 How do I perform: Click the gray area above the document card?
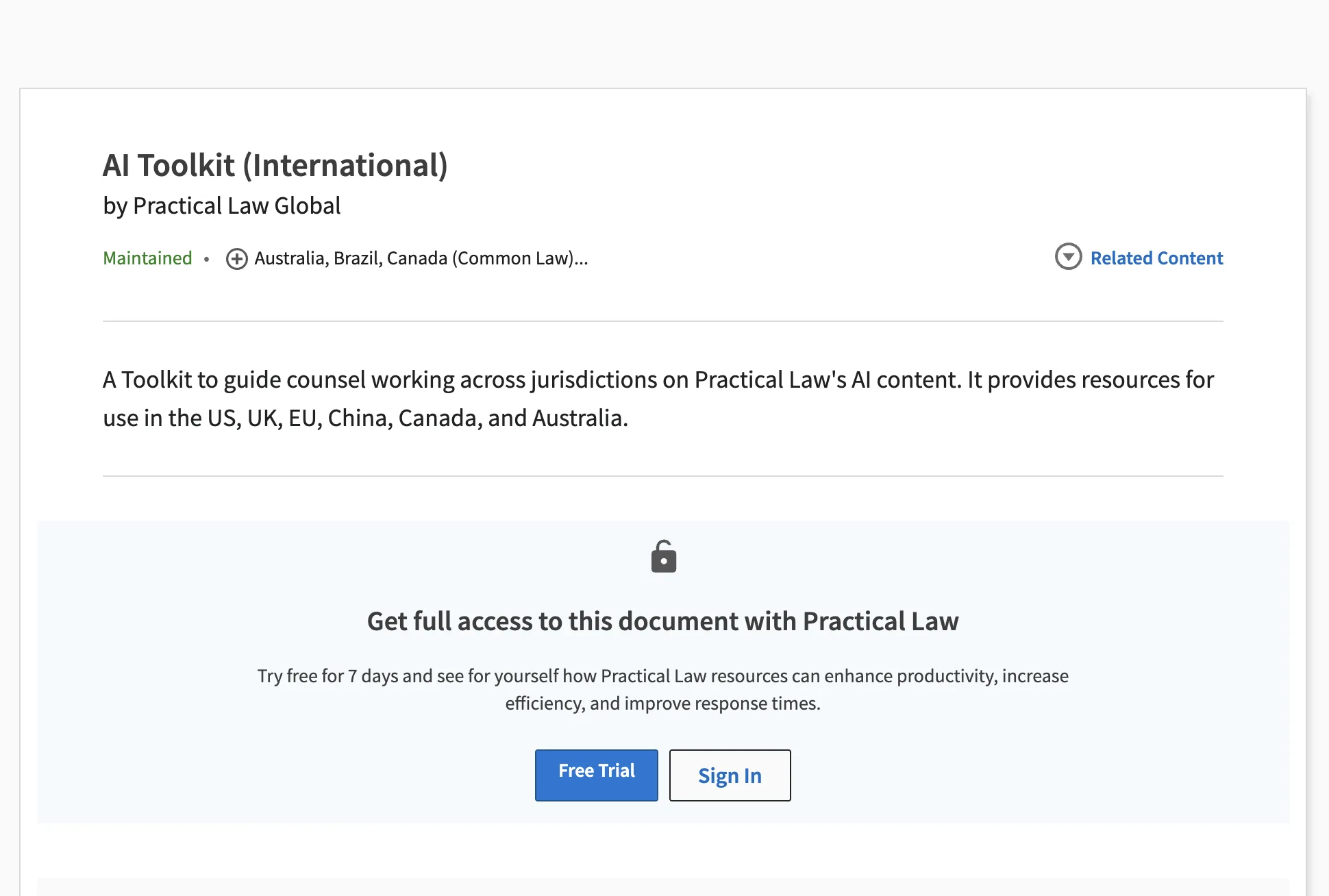point(662,41)
